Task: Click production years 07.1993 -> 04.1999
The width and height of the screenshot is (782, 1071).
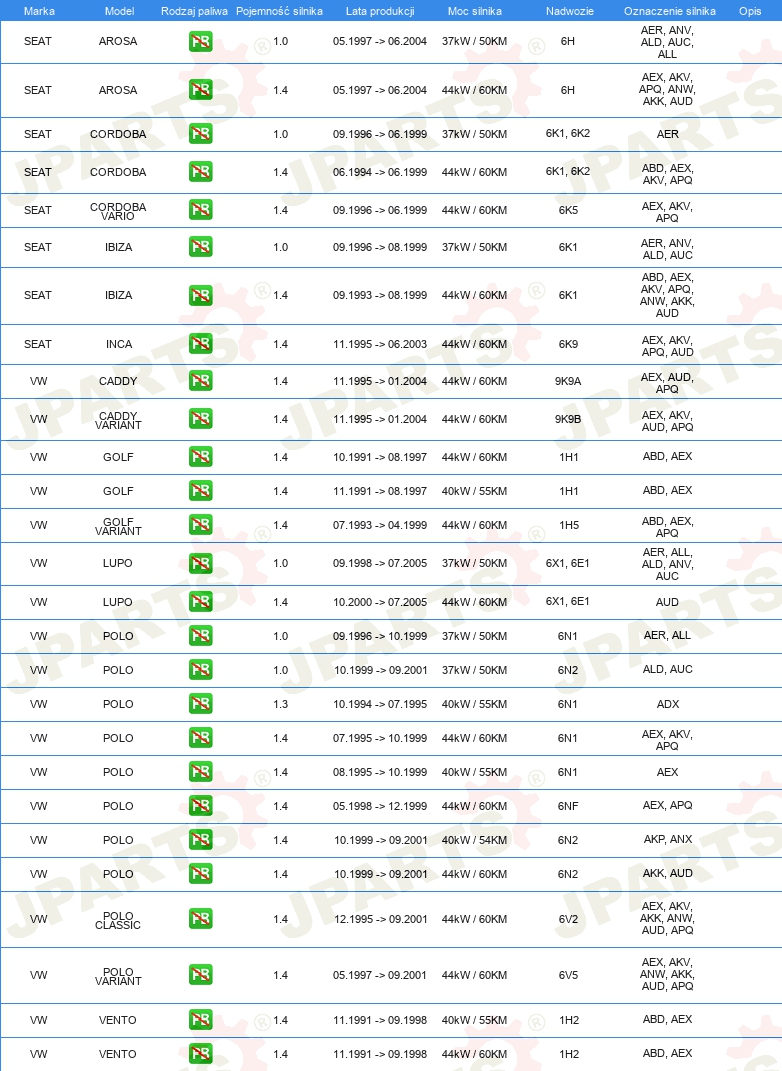Action: tap(380, 525)
